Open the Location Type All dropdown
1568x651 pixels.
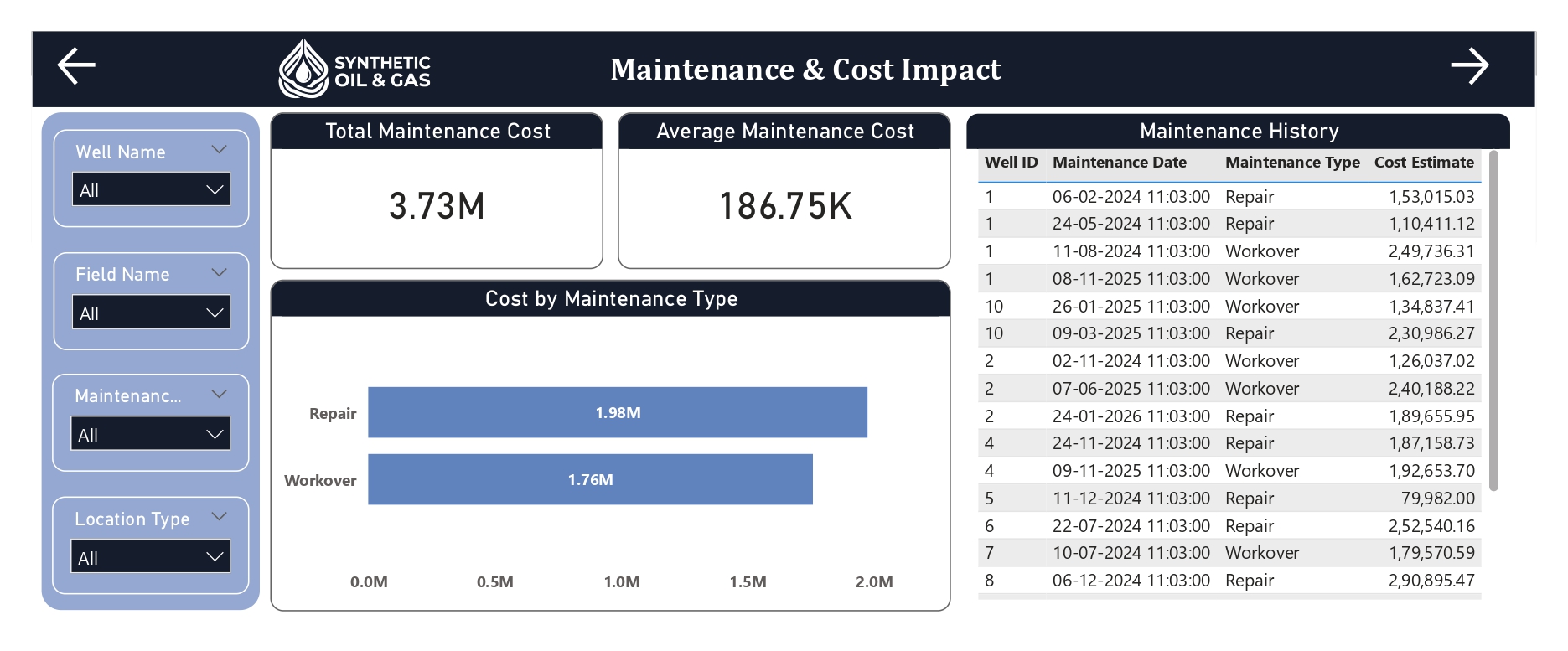[151, 556]
